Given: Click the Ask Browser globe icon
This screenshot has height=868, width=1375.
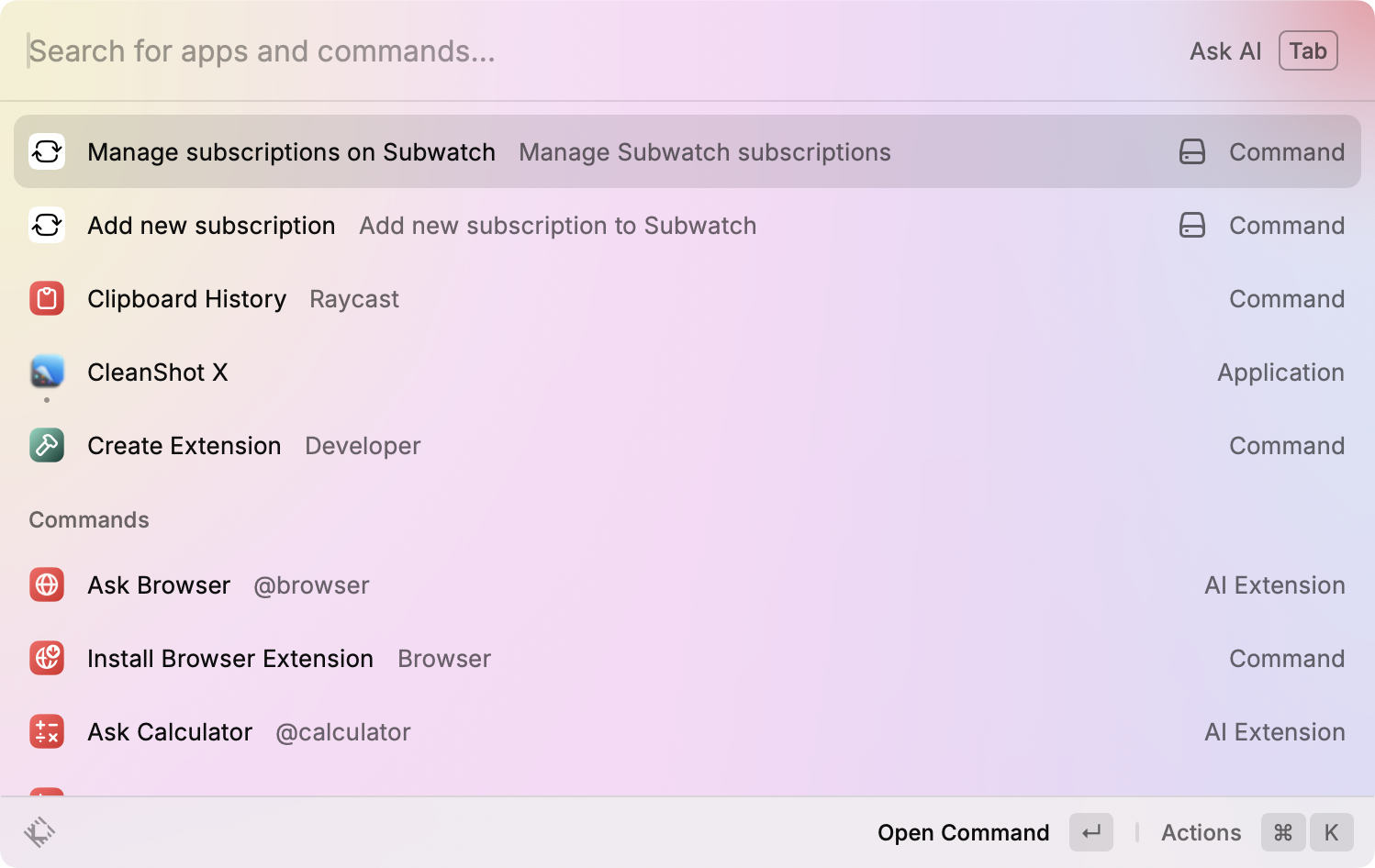Looking at the screenshot, I should point(47,584).
